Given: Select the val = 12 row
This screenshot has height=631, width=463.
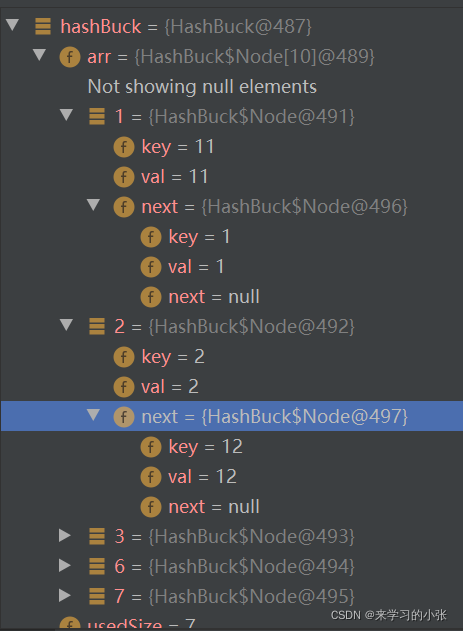Looking at the screenshot, I should click(x=232, y=476).
